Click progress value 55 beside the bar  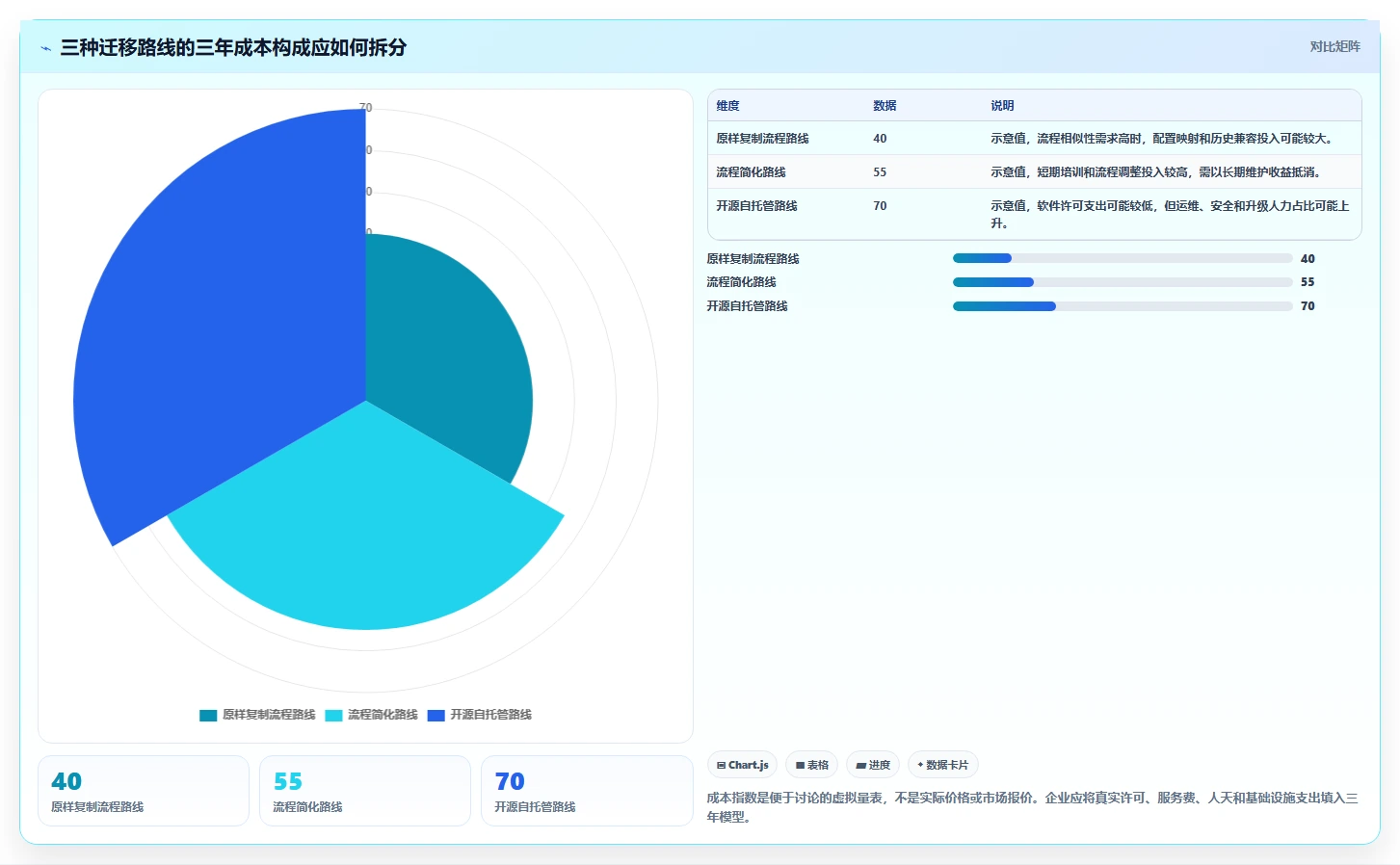coord(1308,282)
